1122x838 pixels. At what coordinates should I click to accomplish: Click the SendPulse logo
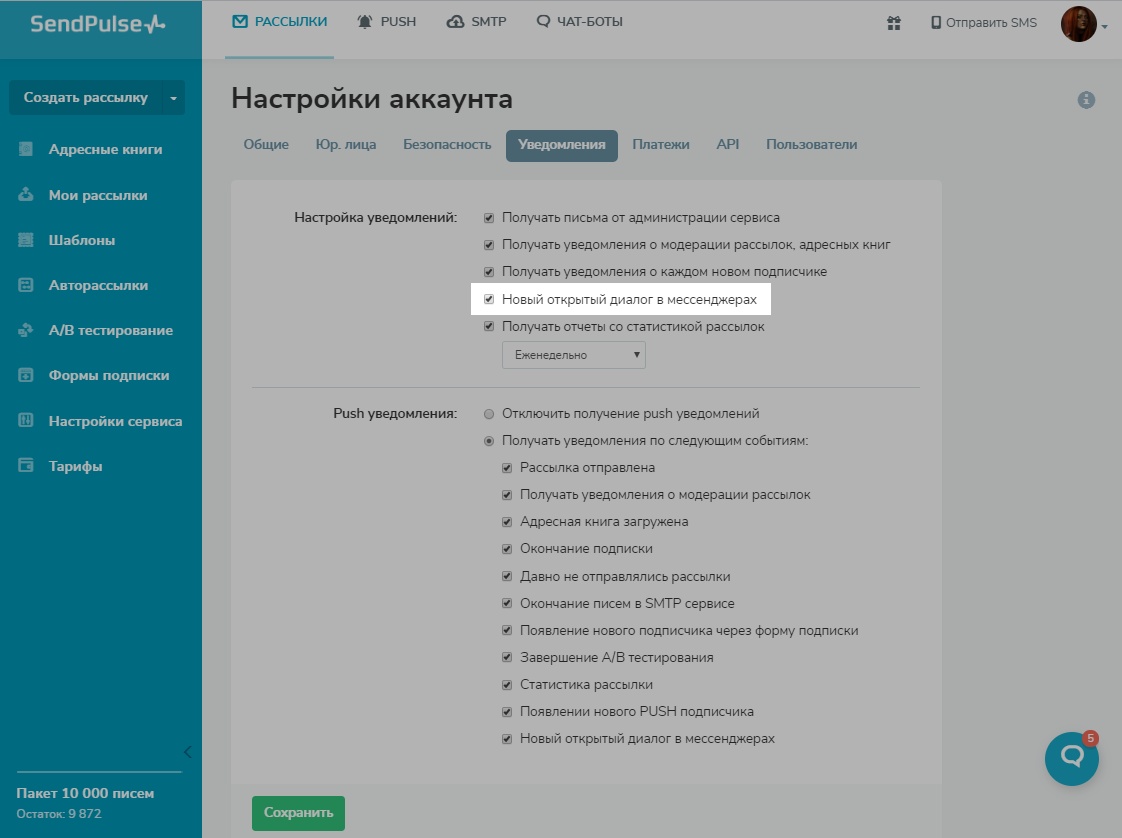[97, 24]
